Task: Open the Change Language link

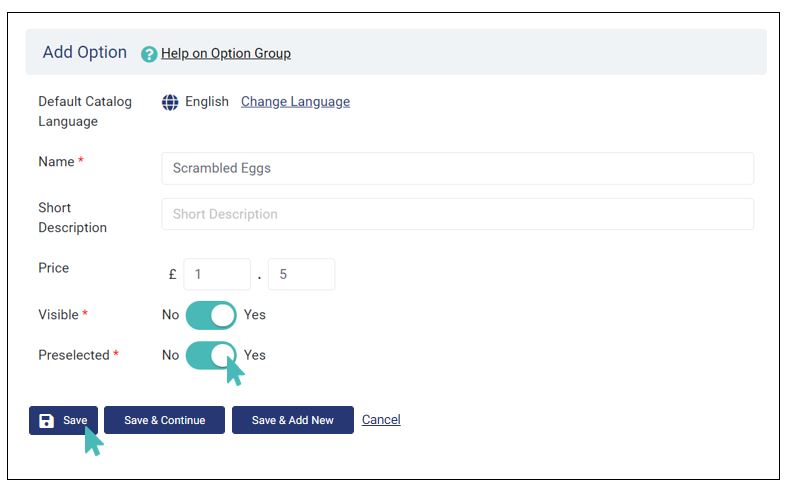Action: (295, 102)
